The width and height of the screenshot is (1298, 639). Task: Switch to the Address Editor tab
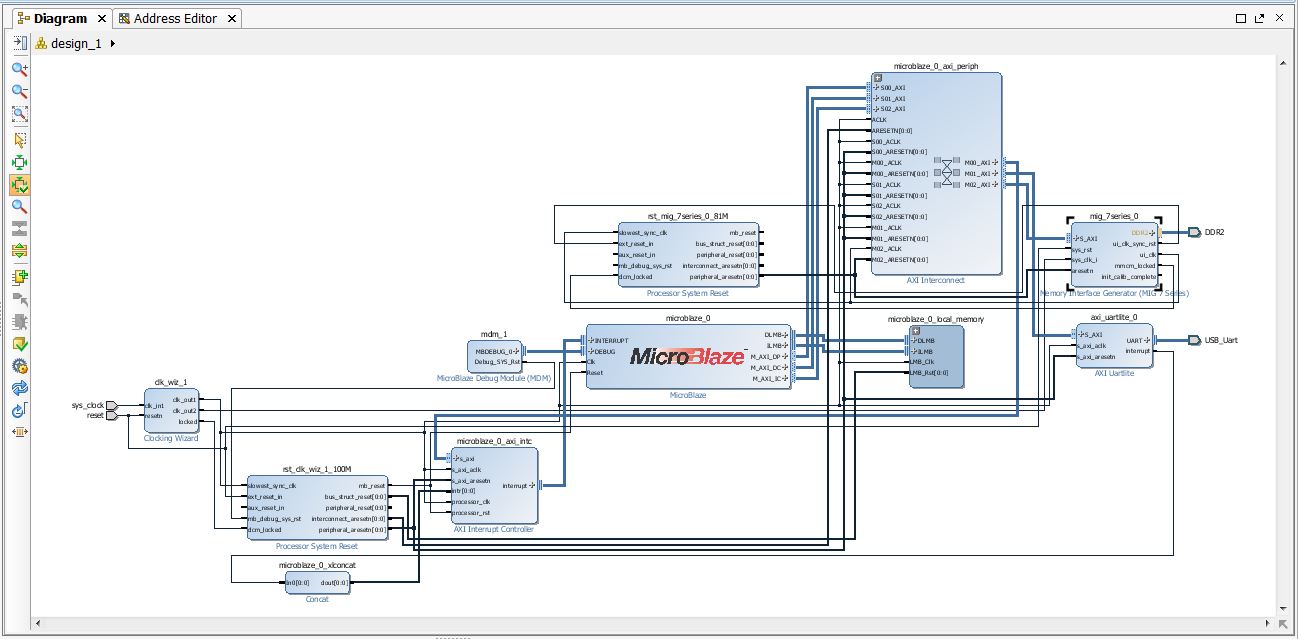coord(176,18)
